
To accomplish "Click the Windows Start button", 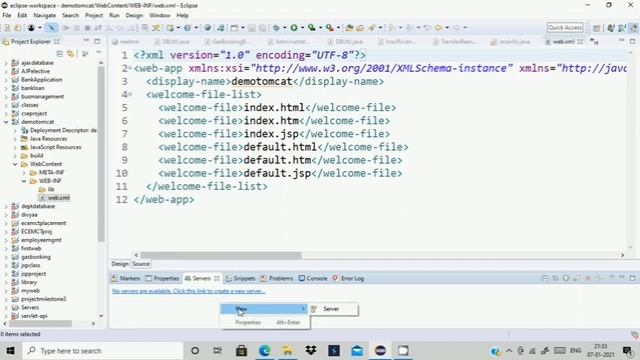I will tap(11, 351).
